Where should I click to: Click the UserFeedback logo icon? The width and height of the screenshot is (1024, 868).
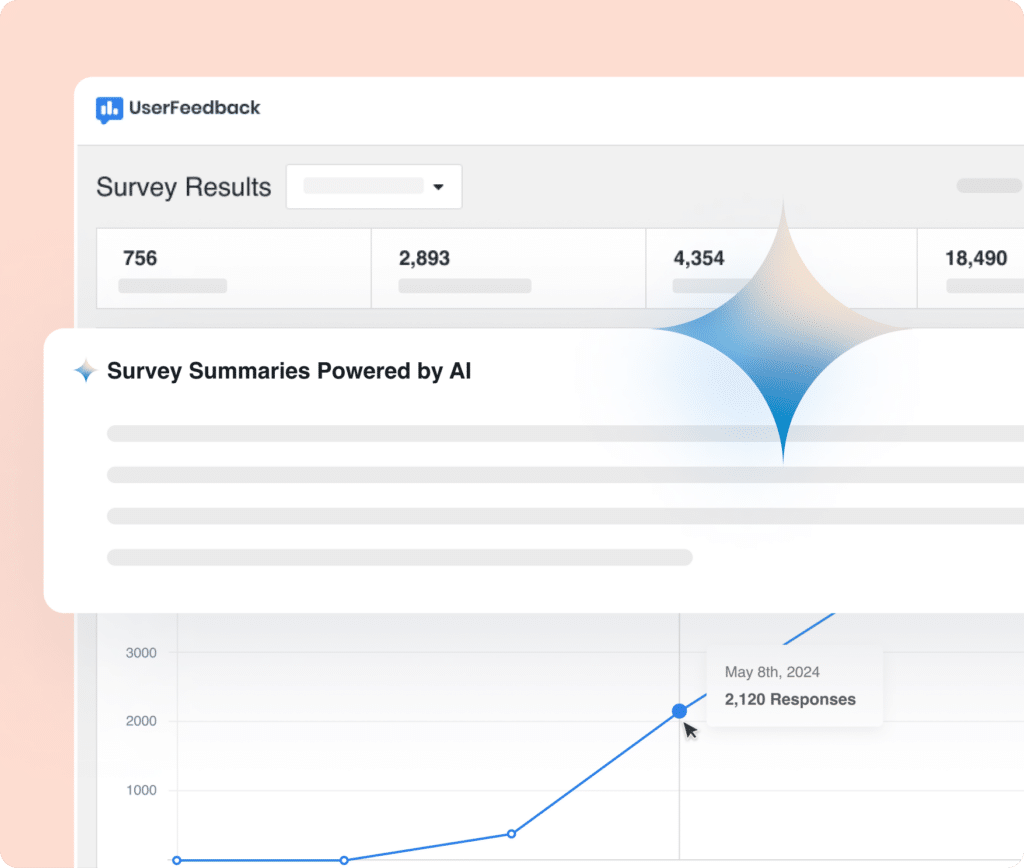[x=109, y=110]
